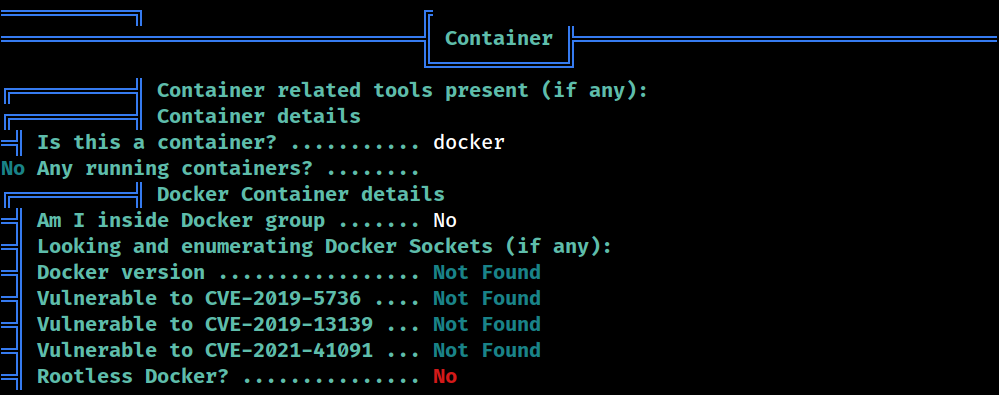
Task: Click 'Looking and enumerating Docker Sockets' line
Action: point(324,247)
